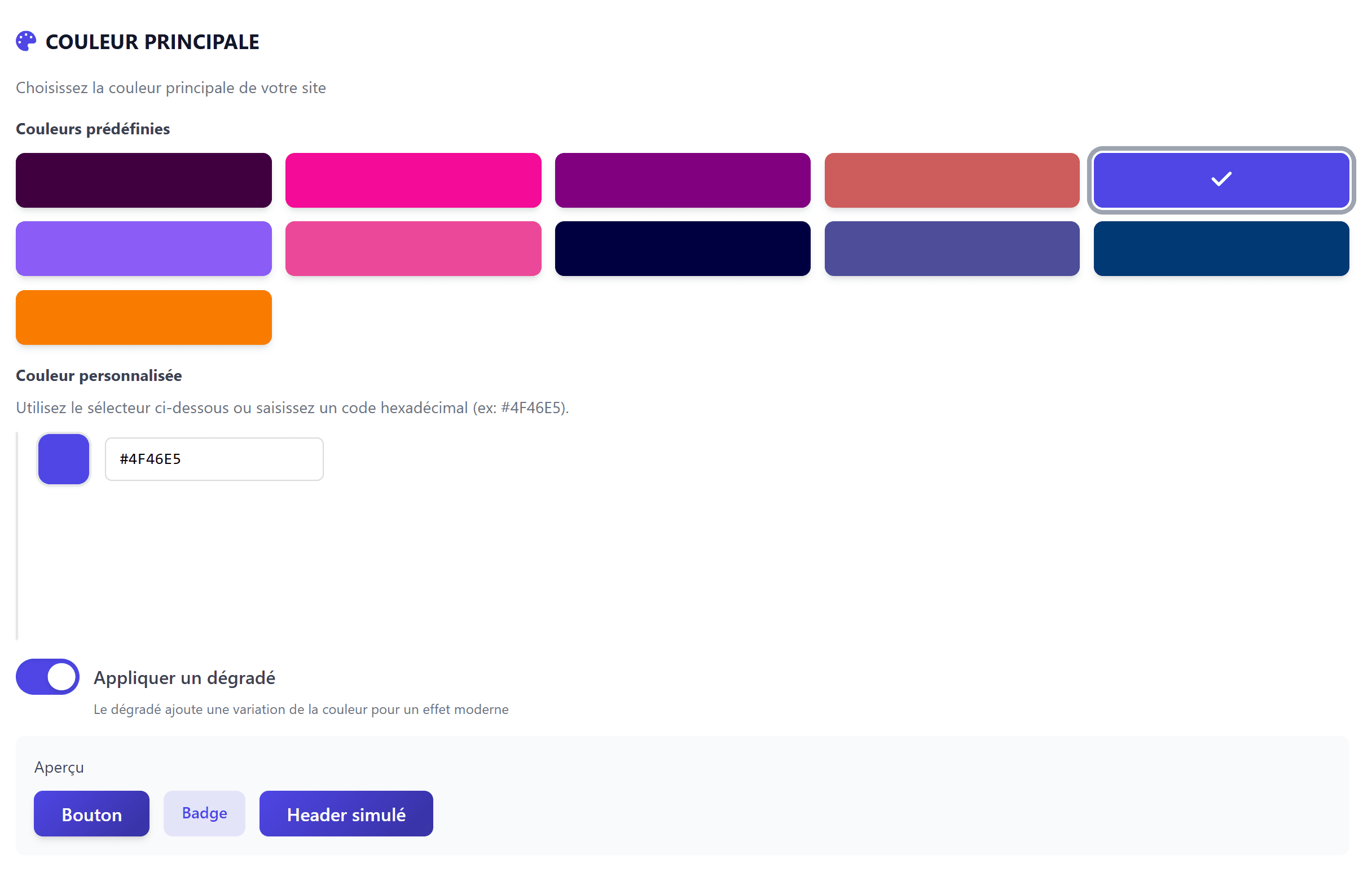The height and width of the screenshot is (872, 1372).
Task: Select the midnight navy predefined color
Action: click(682, 248)
